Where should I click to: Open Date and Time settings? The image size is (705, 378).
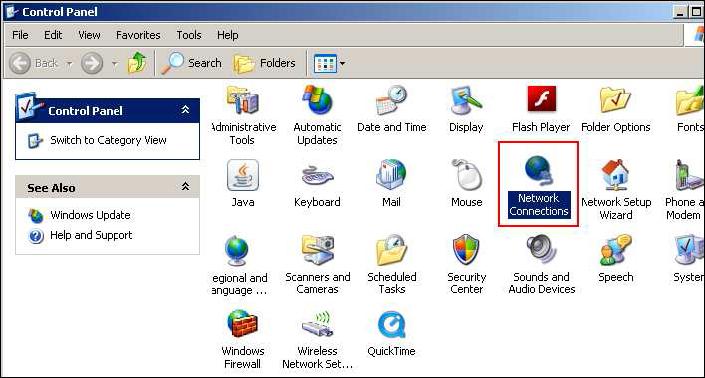[392, 109]
